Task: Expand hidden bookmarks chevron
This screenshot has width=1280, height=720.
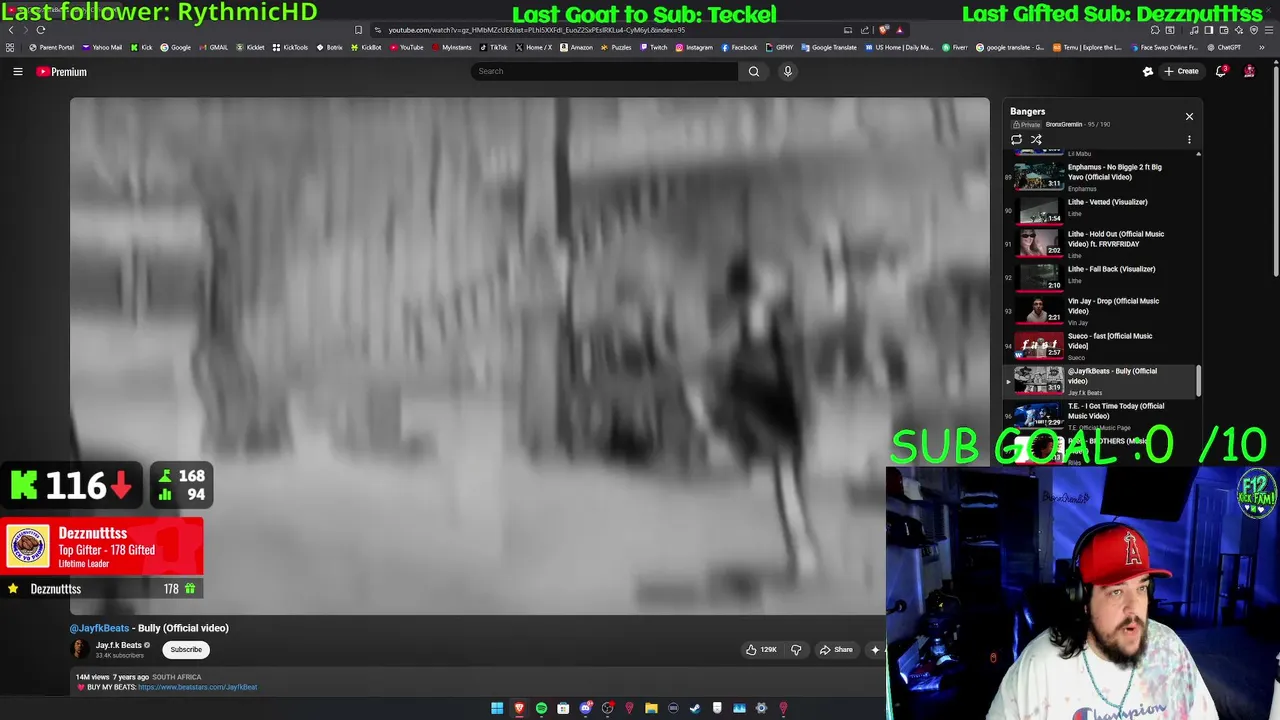Action: point(1262,47)
